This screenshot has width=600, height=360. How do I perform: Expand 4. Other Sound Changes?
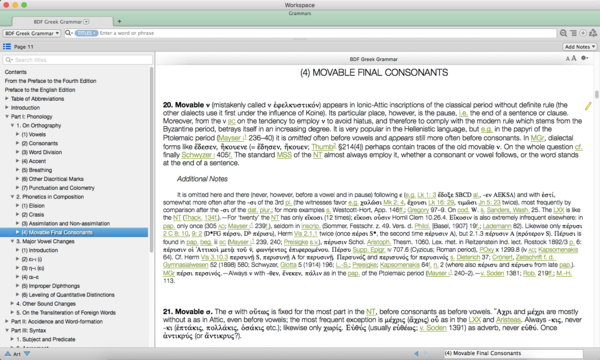(x=12, y=303)
